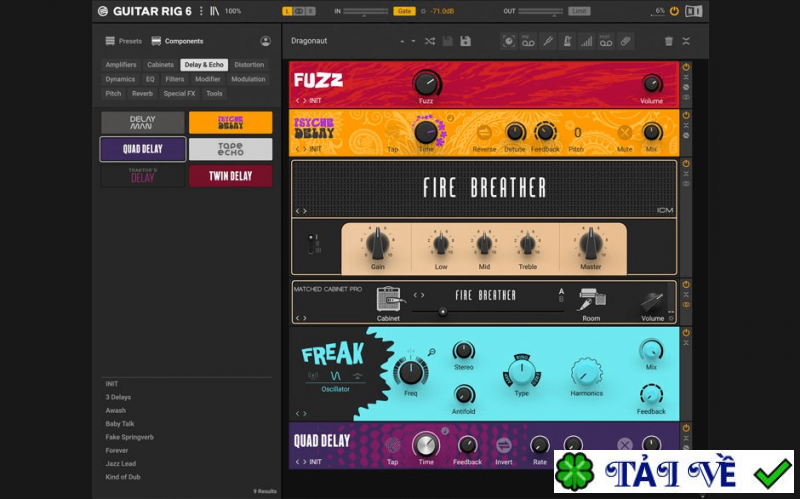Open the Guitar Rig main menu dots
800x499 pixels.
(201, 11)
